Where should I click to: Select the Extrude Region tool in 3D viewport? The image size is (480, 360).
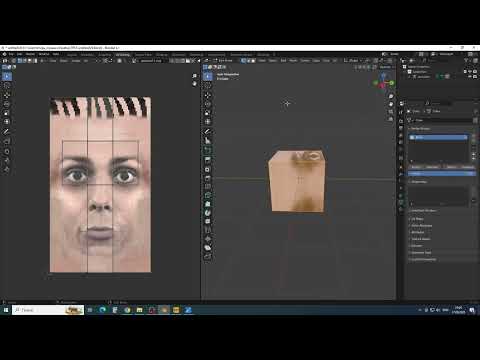207,160
